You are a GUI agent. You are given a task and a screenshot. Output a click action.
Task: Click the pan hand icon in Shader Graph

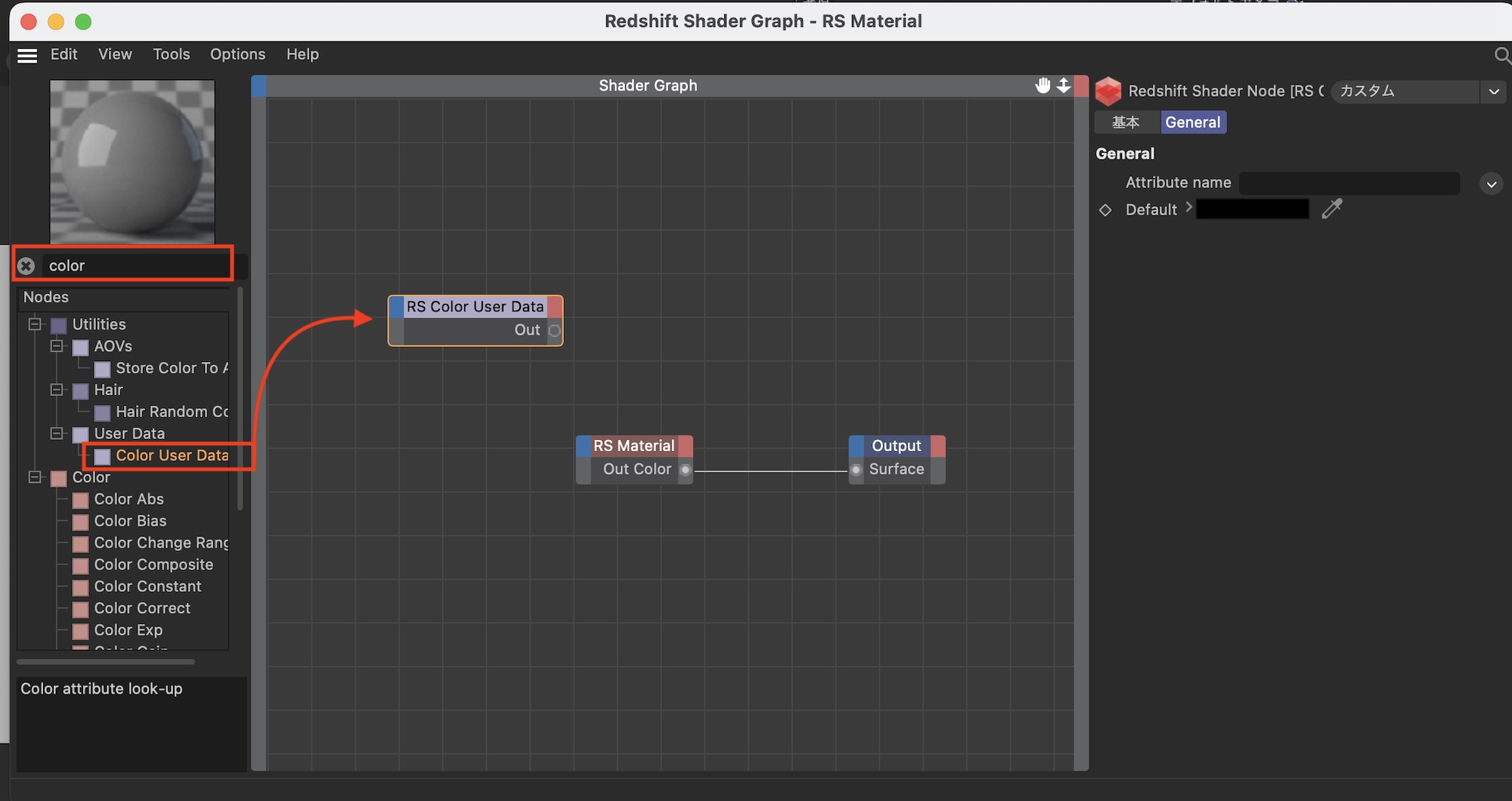click(1043, 85)
